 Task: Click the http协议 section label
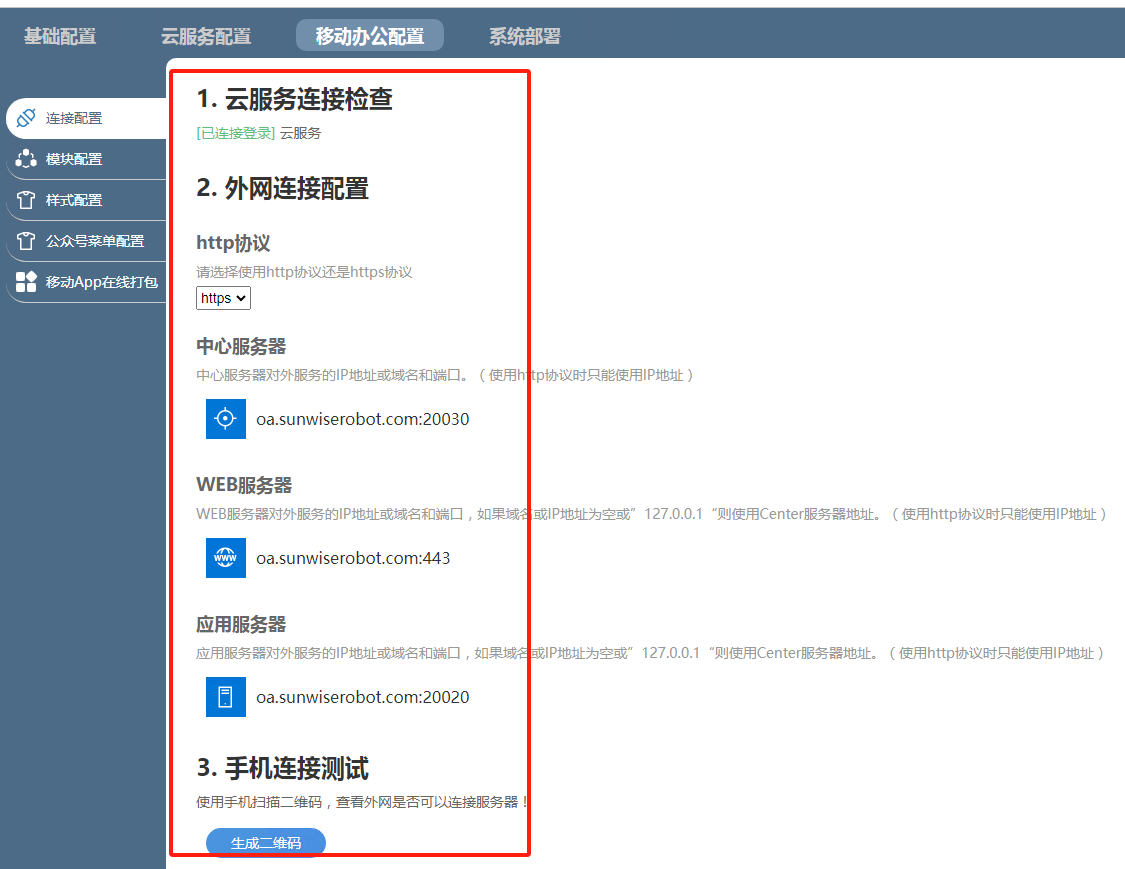pos(233,243)
